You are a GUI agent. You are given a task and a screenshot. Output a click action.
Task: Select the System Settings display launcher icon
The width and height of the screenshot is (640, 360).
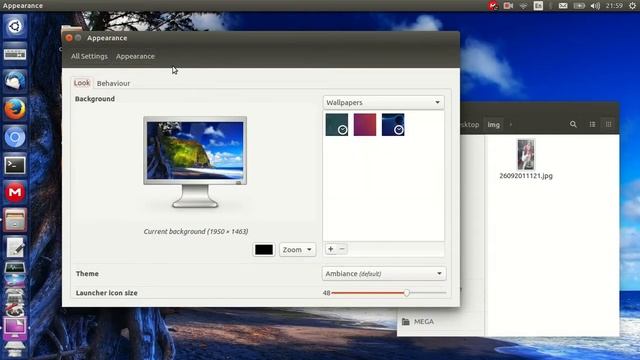[x=15, y=328]
